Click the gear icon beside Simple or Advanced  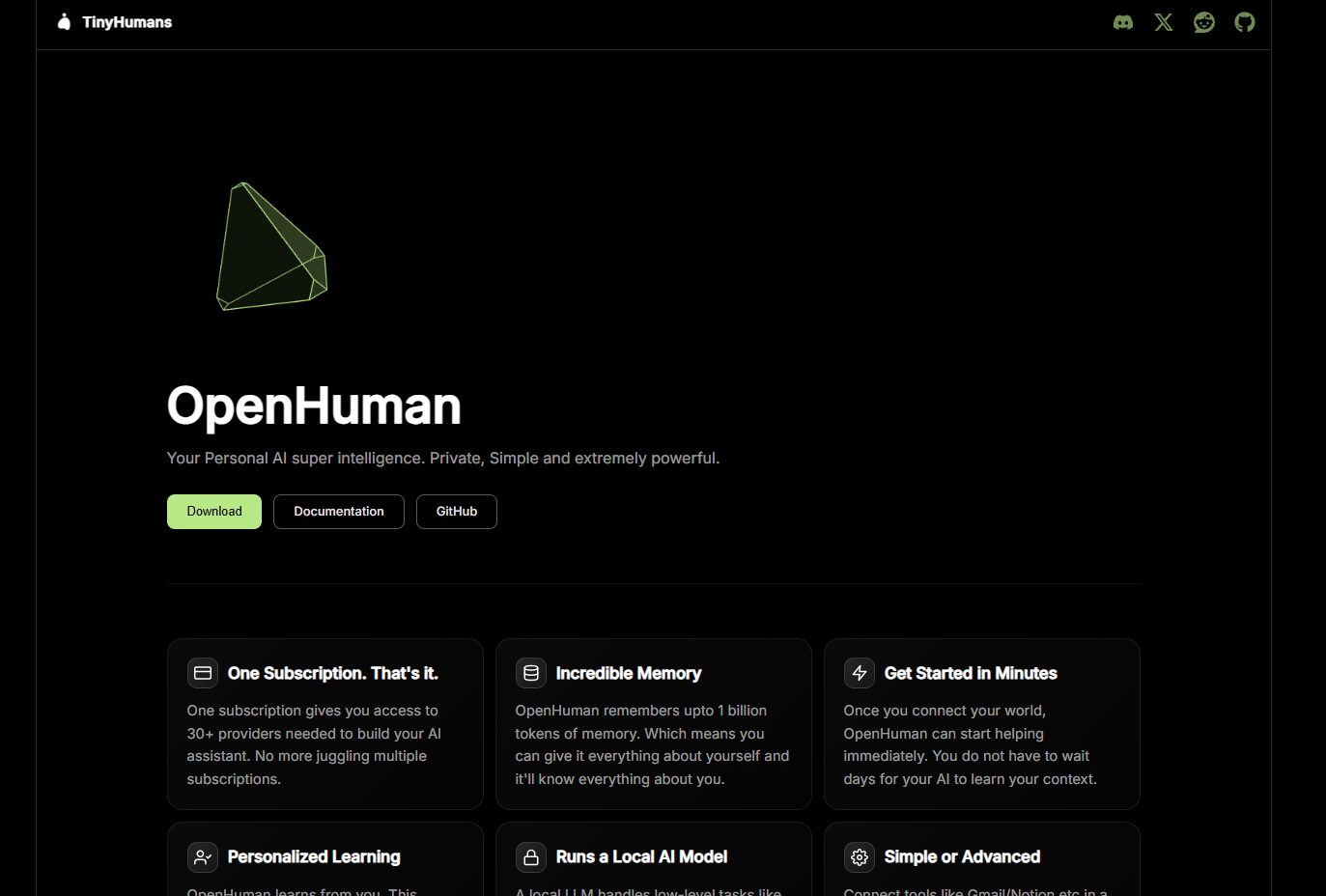860,856
